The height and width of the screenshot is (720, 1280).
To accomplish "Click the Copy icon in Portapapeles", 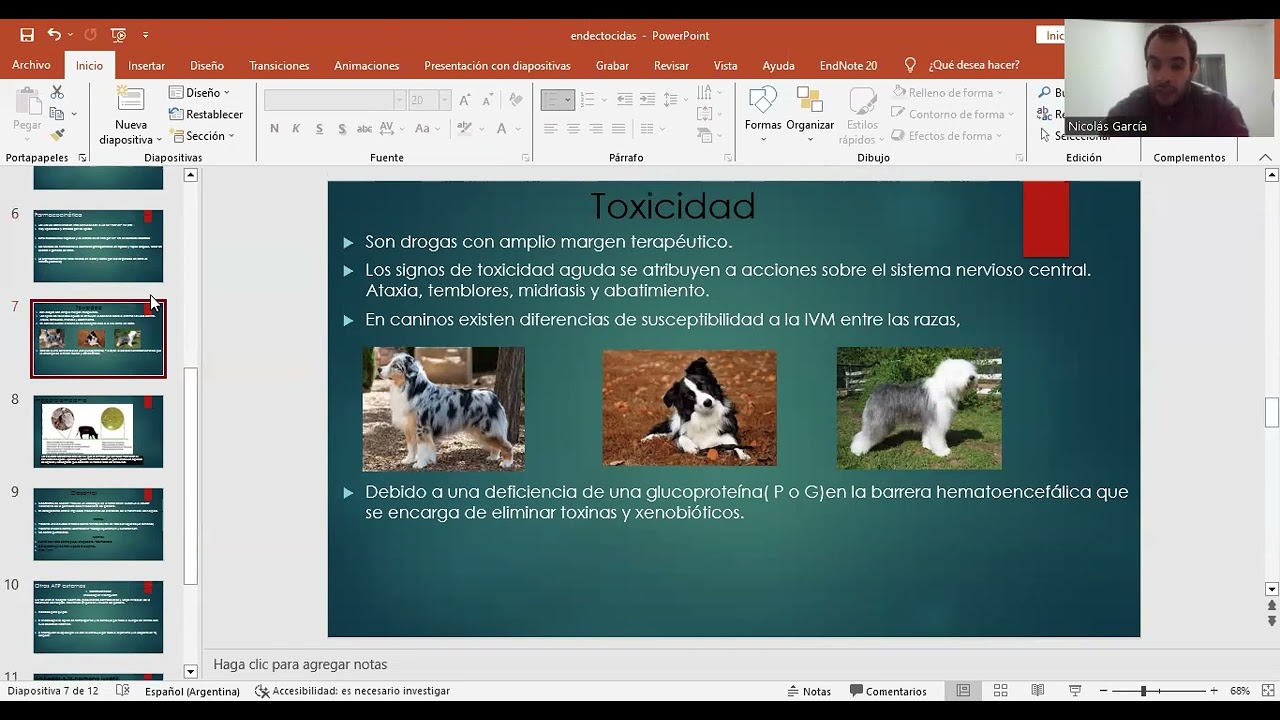I will click(x=57, y=114).
